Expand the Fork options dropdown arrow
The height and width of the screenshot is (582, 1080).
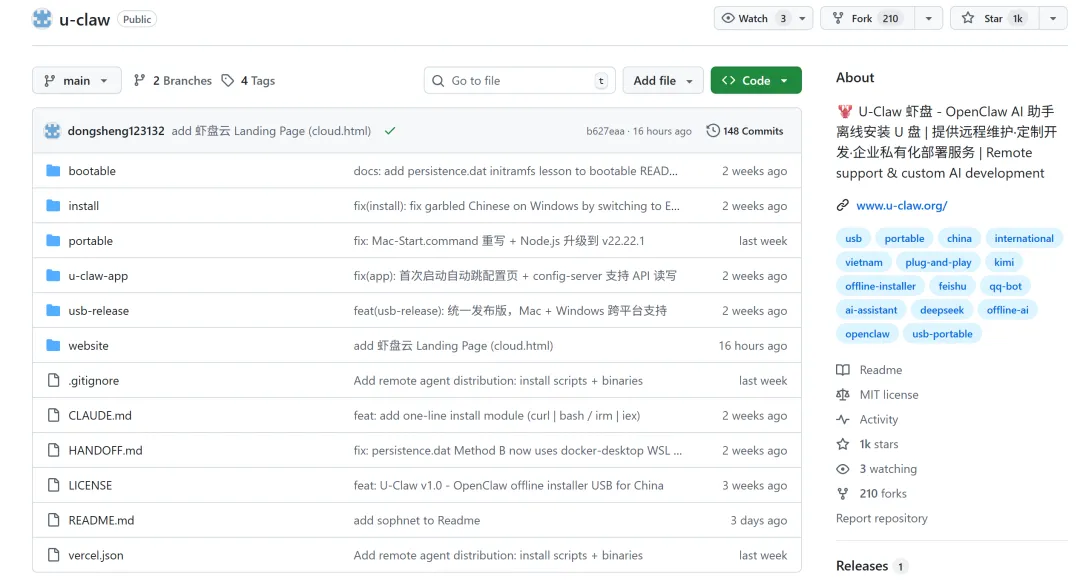coord(928,19)
